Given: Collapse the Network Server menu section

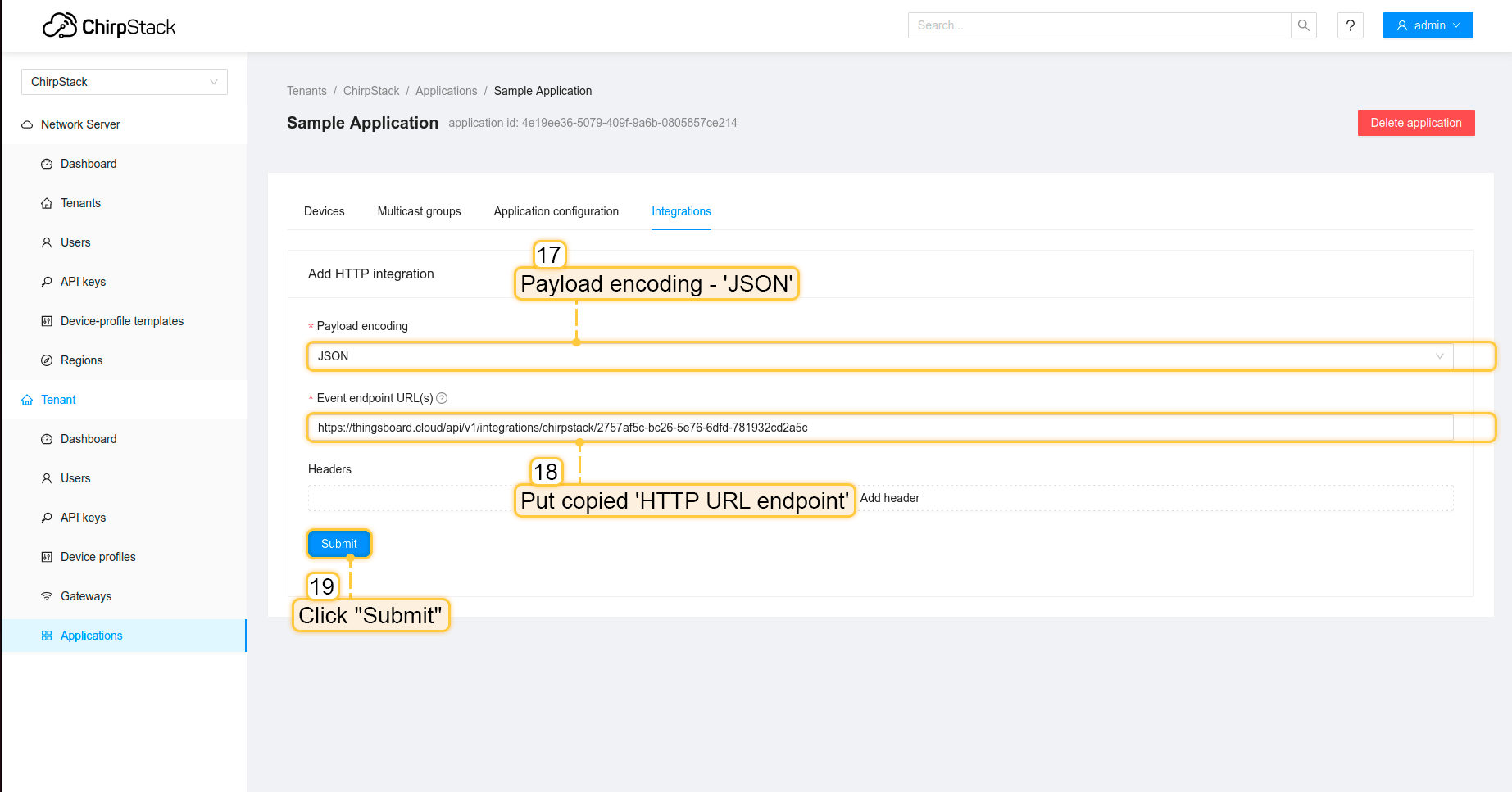Looking at the screenshot, I should point(80,124).
